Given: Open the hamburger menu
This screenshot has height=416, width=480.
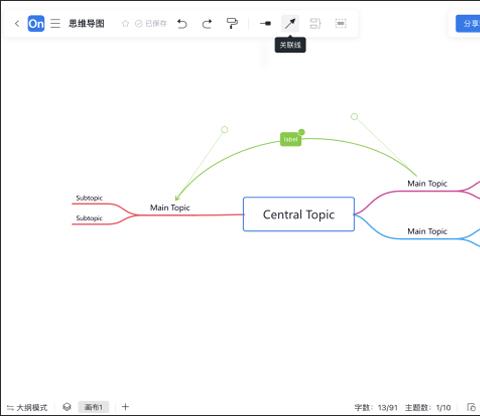Looking at the screenshot, I should pos(55,24).
